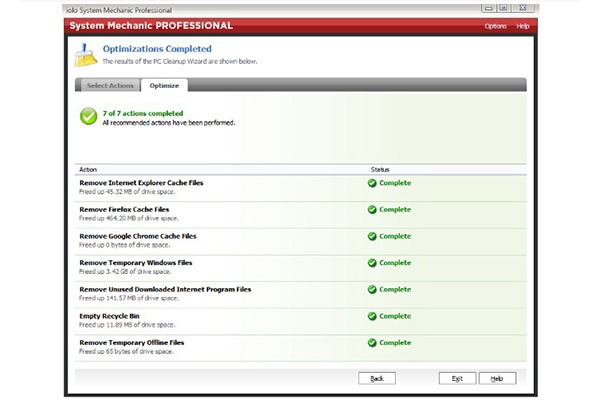The image size is (600, 400).
Task: Select 'Remove Unused Downloaded Internet Program Files' title
Action: (165, 289)
